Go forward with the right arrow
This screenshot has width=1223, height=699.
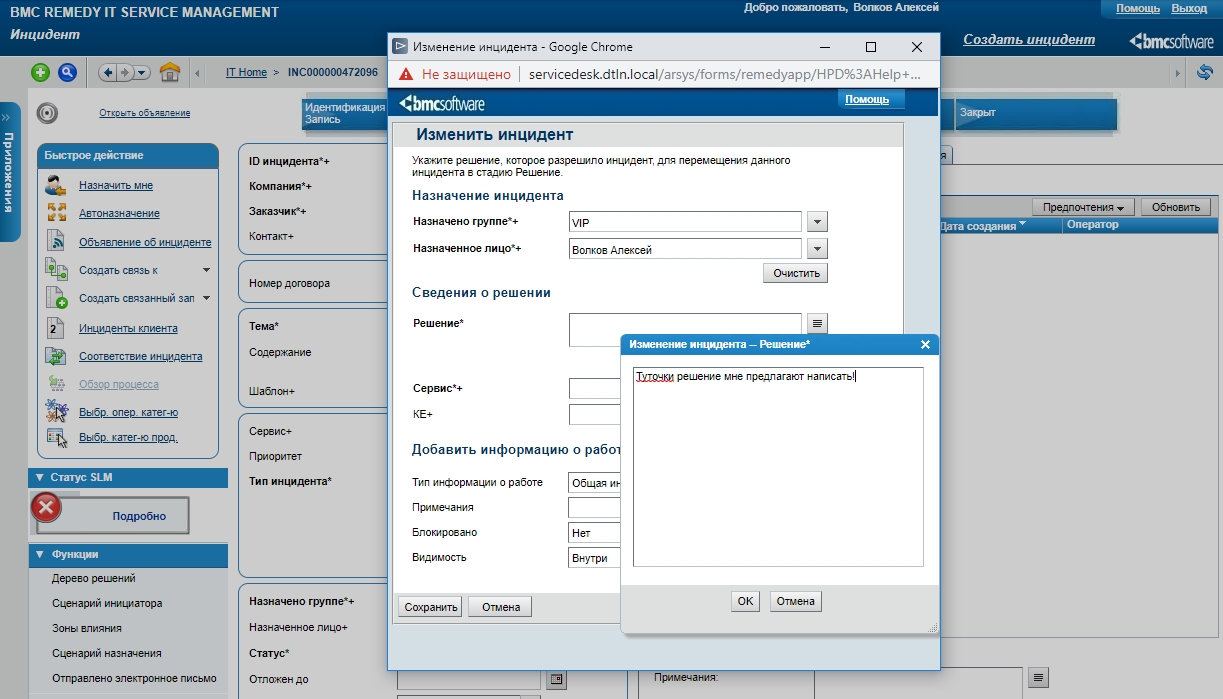point(126,72)
